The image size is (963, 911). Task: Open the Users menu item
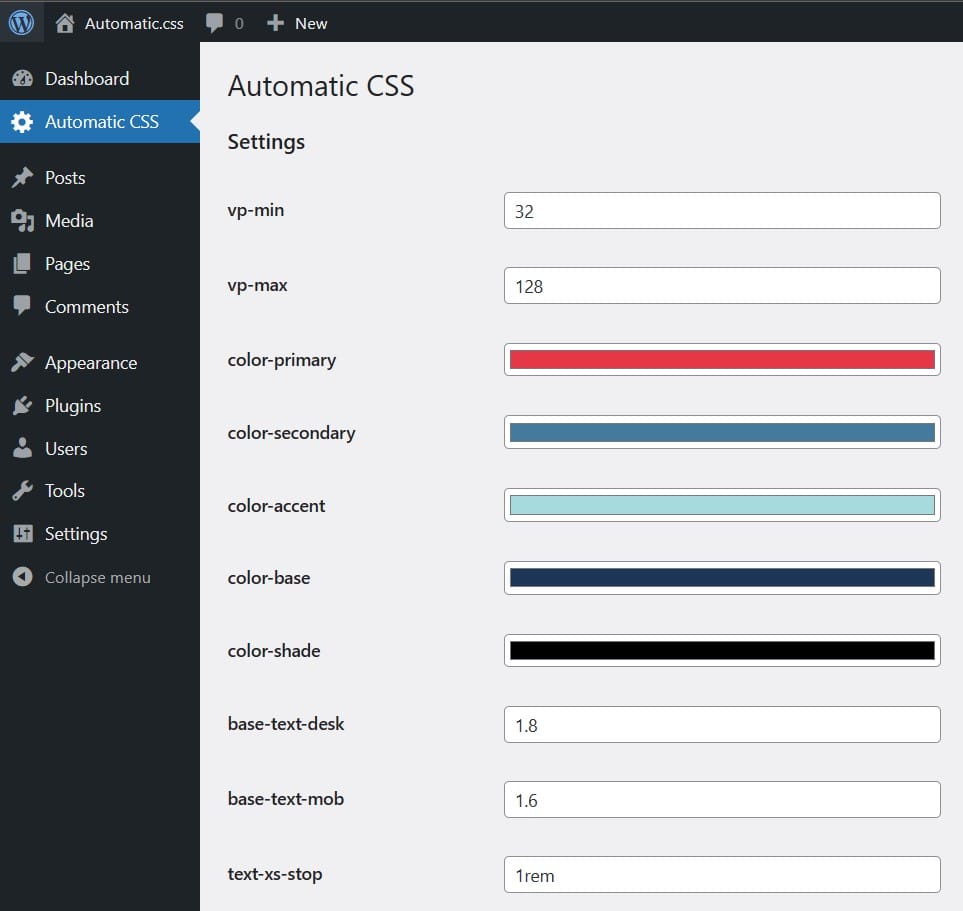point(66,449)
